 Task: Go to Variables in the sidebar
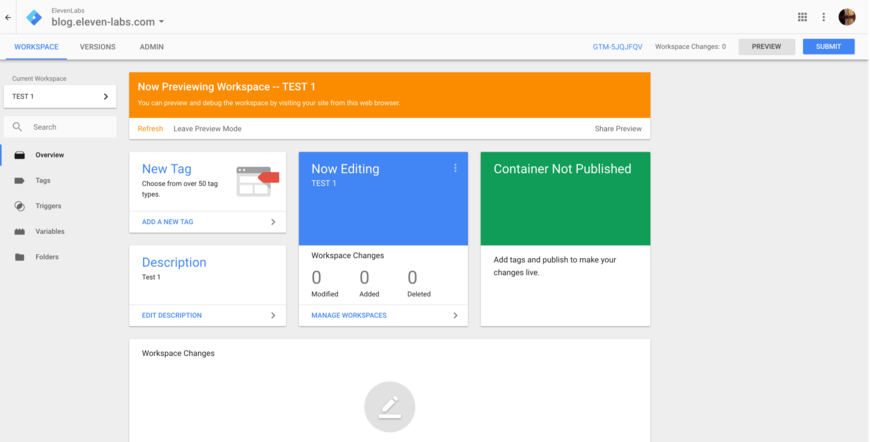pos(49,231)
